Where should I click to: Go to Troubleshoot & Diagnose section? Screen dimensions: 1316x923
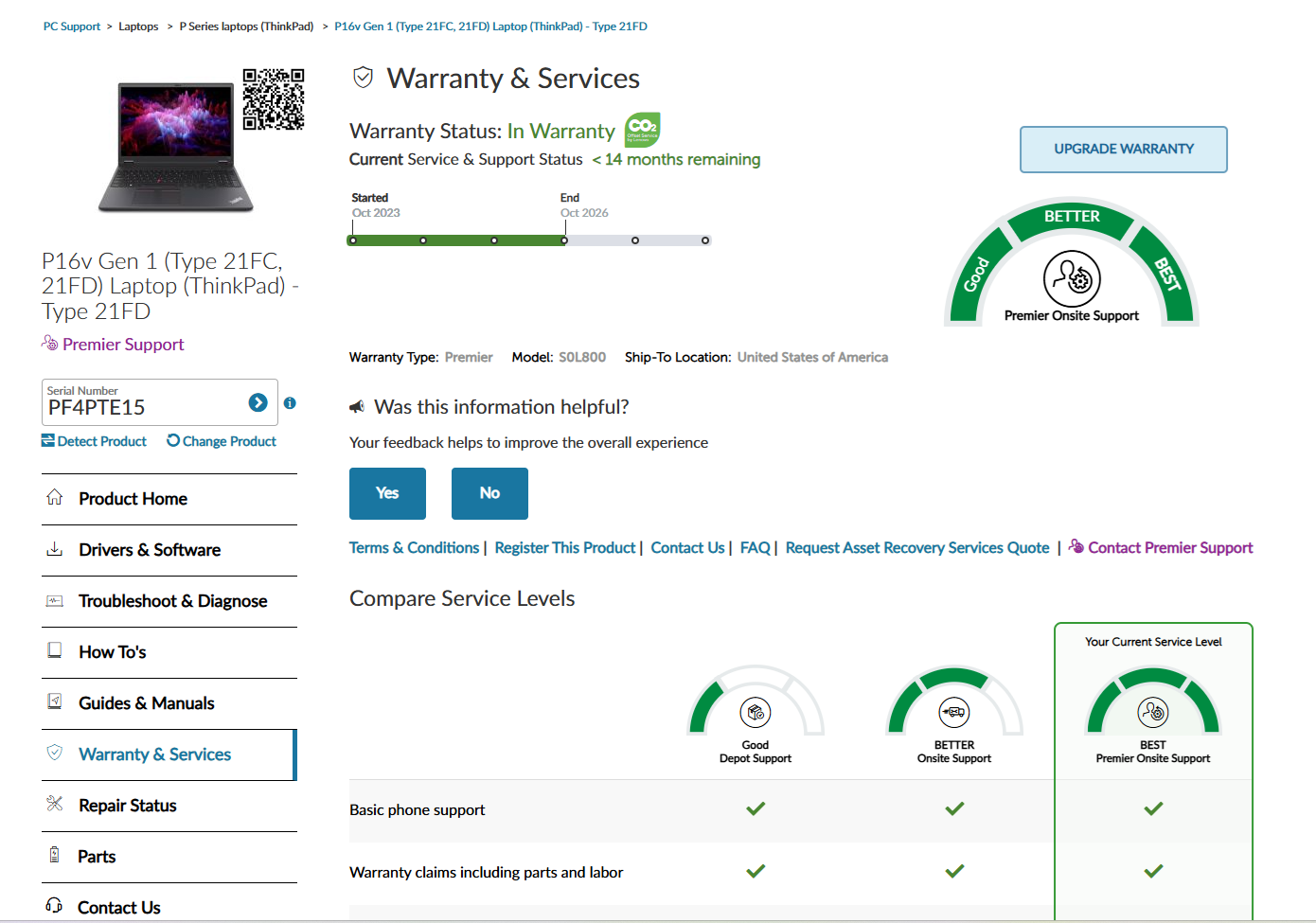point(172,601)
